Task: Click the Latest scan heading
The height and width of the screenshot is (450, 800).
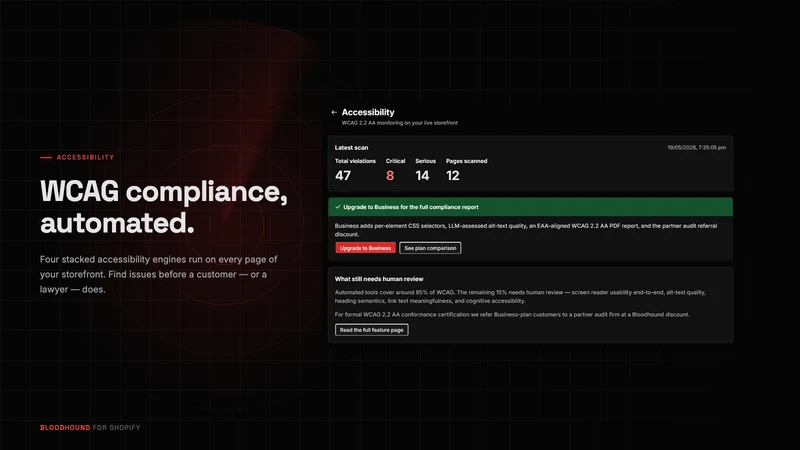Action: (351, 147)
